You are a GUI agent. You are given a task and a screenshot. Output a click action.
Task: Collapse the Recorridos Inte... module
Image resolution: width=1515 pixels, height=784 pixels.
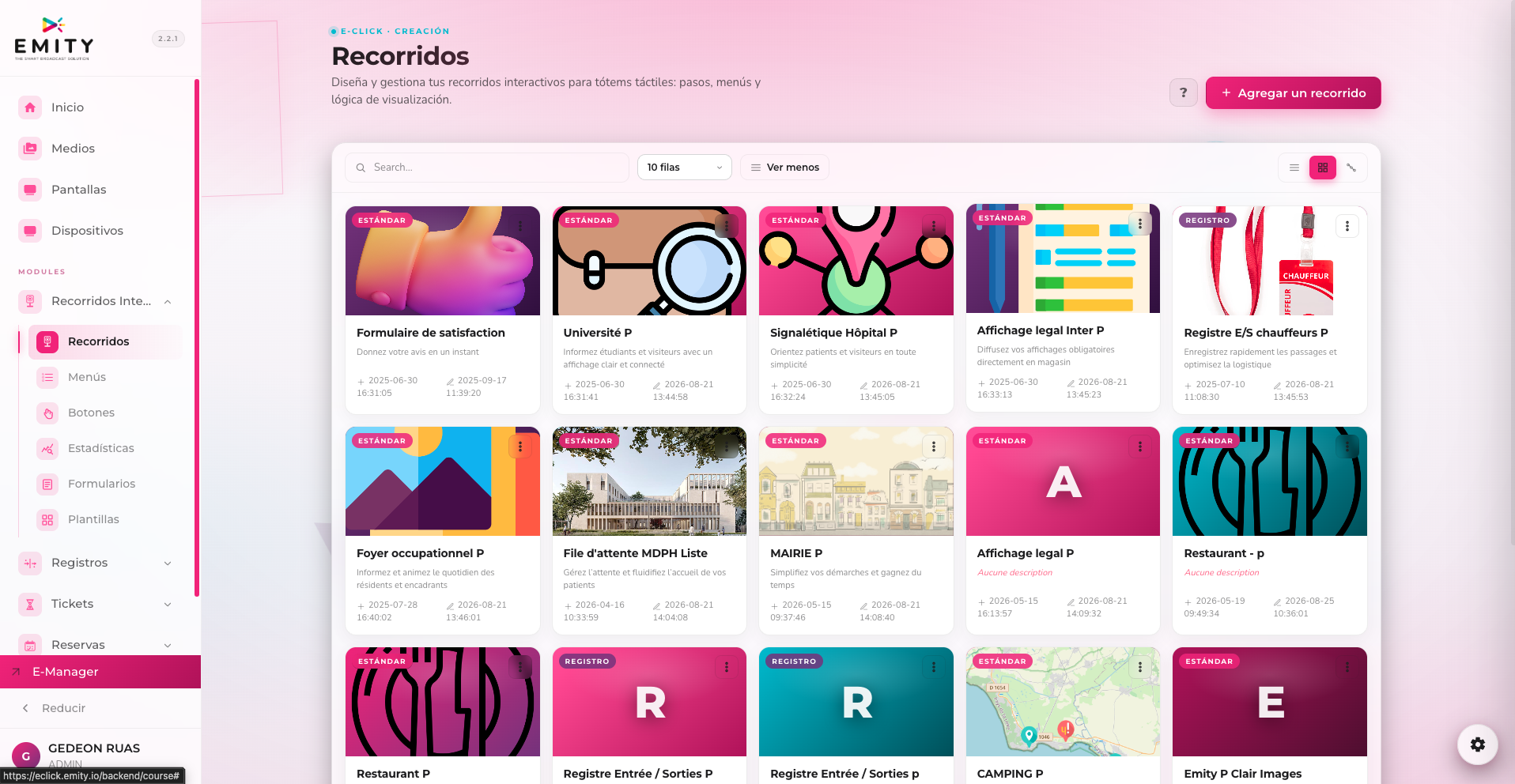click(x=168, y=301)
